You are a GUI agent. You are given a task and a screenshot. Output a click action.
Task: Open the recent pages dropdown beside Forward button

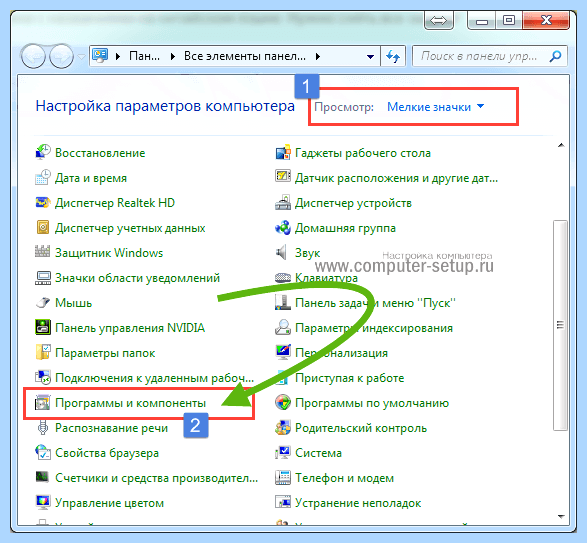pyautogui.click(x=81, y=57)
